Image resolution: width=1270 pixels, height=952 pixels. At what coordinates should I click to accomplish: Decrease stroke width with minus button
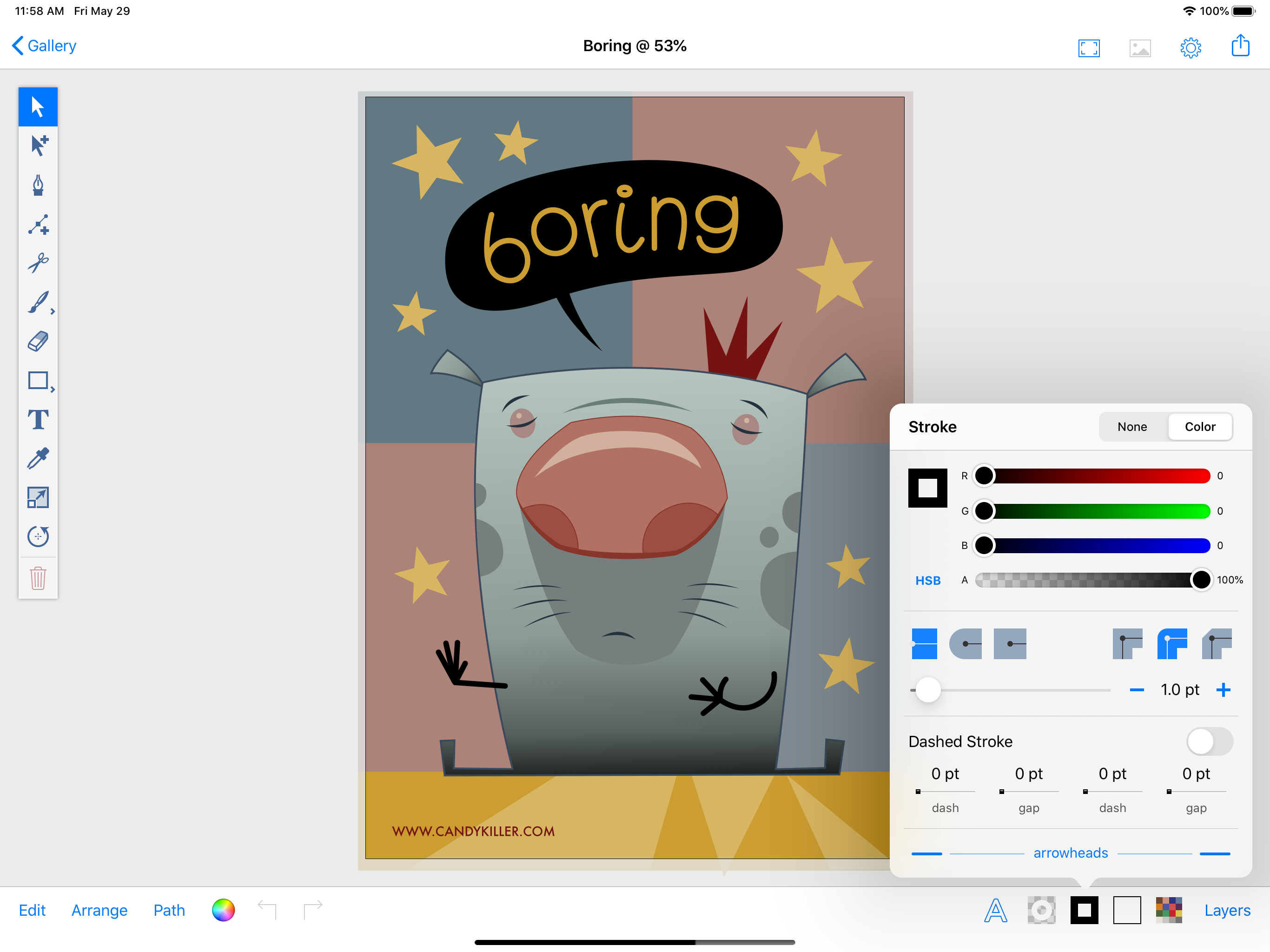click(1137, 690)
